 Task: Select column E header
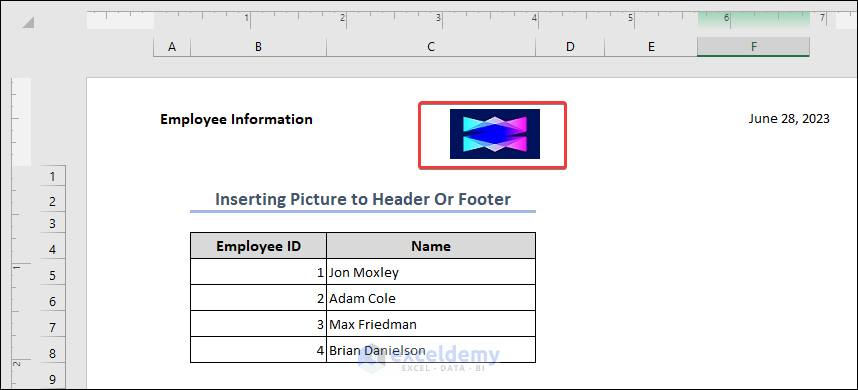651,47
